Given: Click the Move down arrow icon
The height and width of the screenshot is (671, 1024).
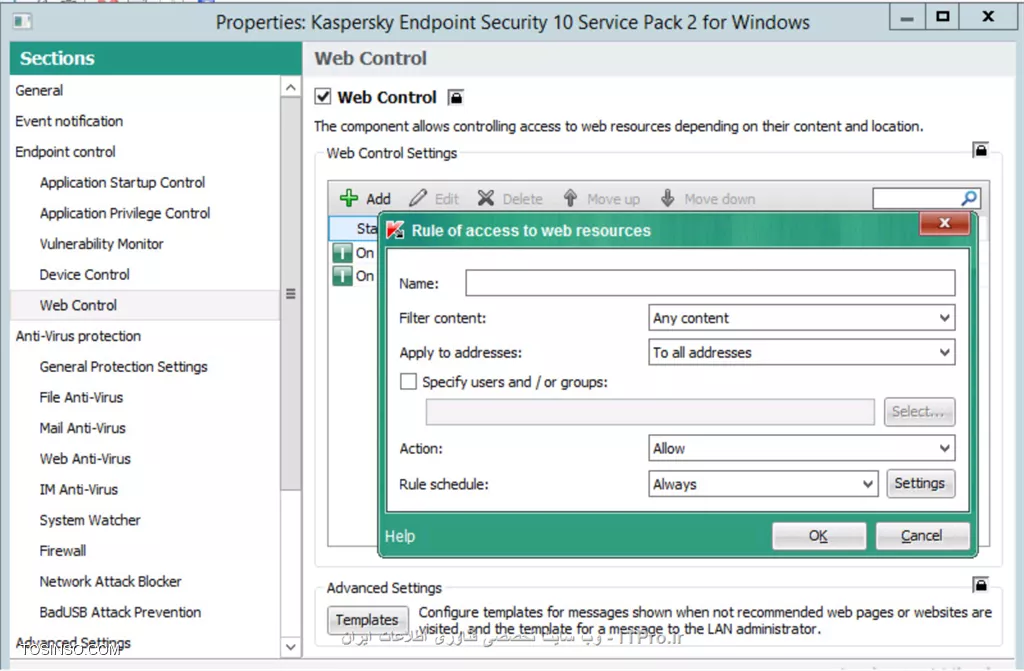Looking at the screenshot, I should pyautogui.click(x=667, y=198).
